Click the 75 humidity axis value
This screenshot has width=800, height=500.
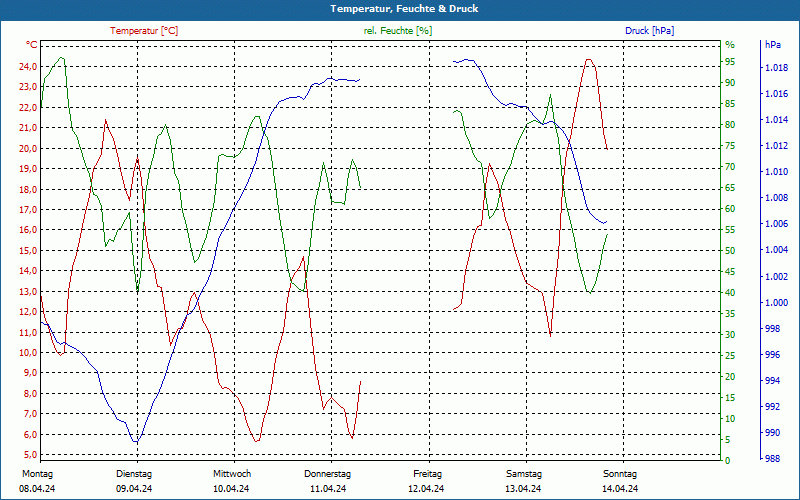click(730, 146)
